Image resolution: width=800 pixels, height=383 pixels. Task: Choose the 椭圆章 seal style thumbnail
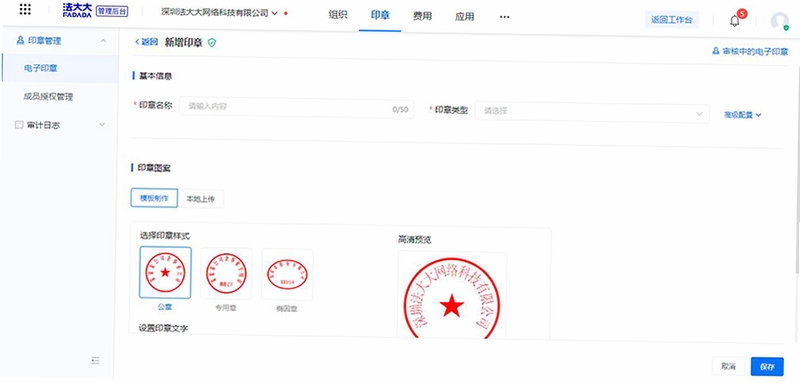coord(287,274)
